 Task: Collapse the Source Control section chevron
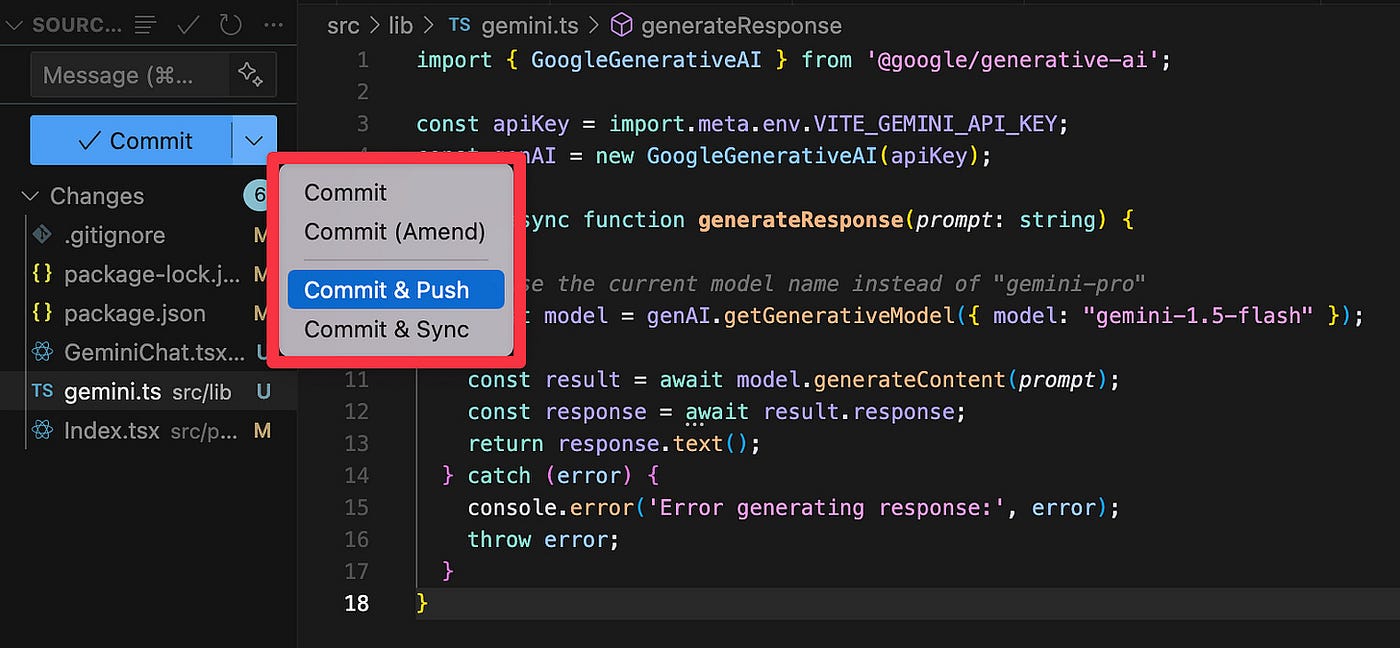[15, 25]
